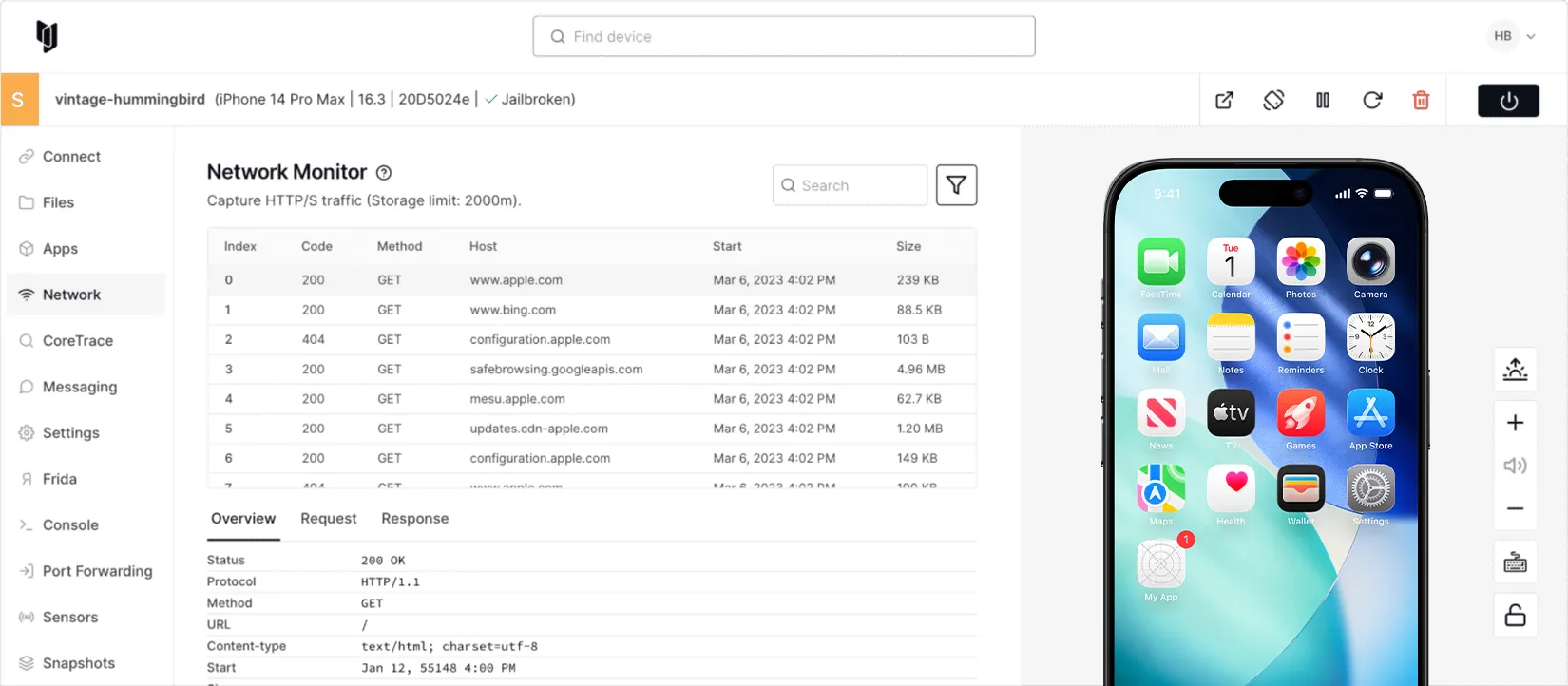
Task: Restart the device with refresh icon
Action: 1372,100
